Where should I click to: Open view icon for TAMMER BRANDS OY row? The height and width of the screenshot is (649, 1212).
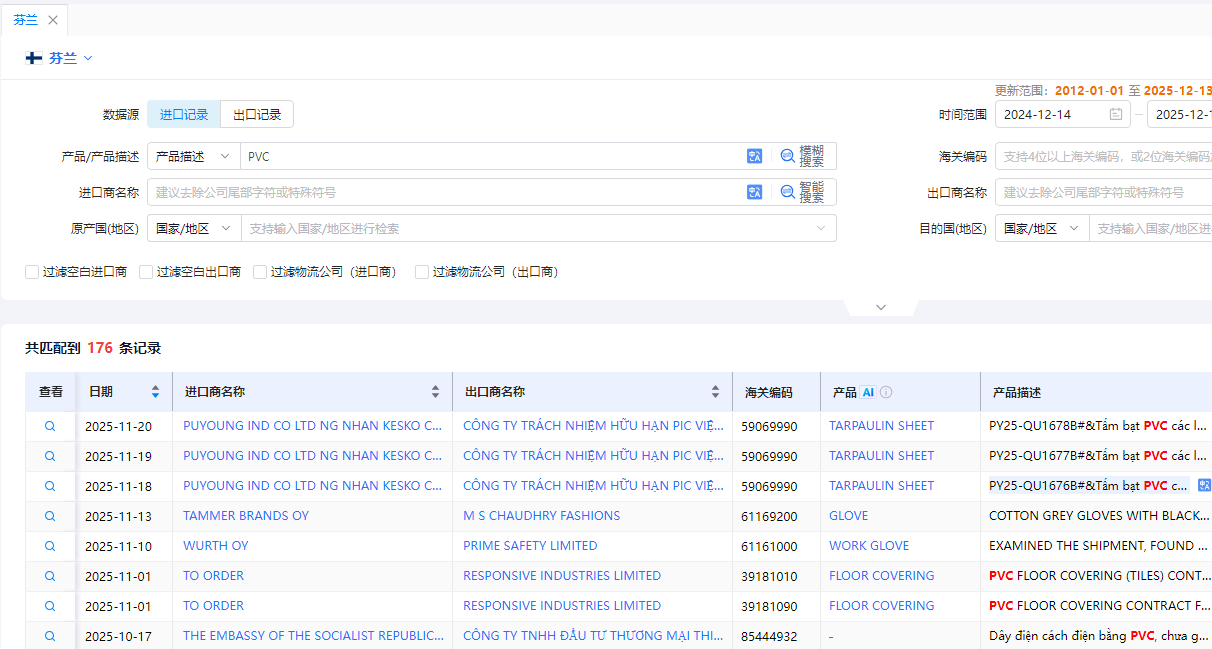[x=50, y=516]
